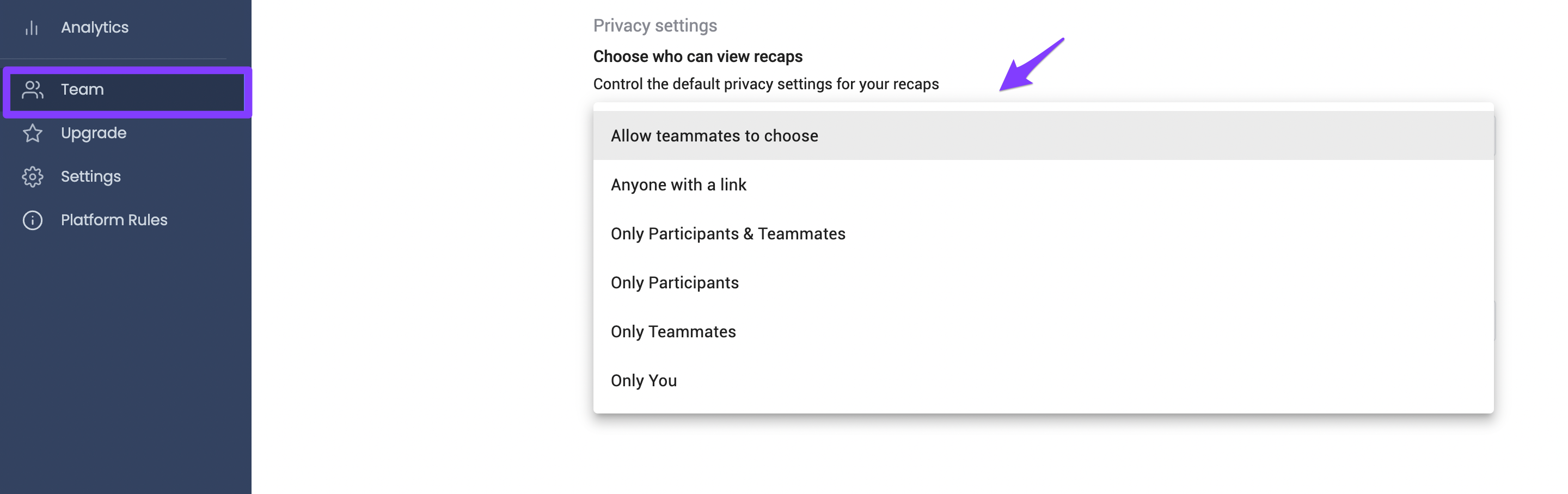Open the Analytics sidebar item
The width and height of the screenshot is (1568, 494).
(94, 27)
